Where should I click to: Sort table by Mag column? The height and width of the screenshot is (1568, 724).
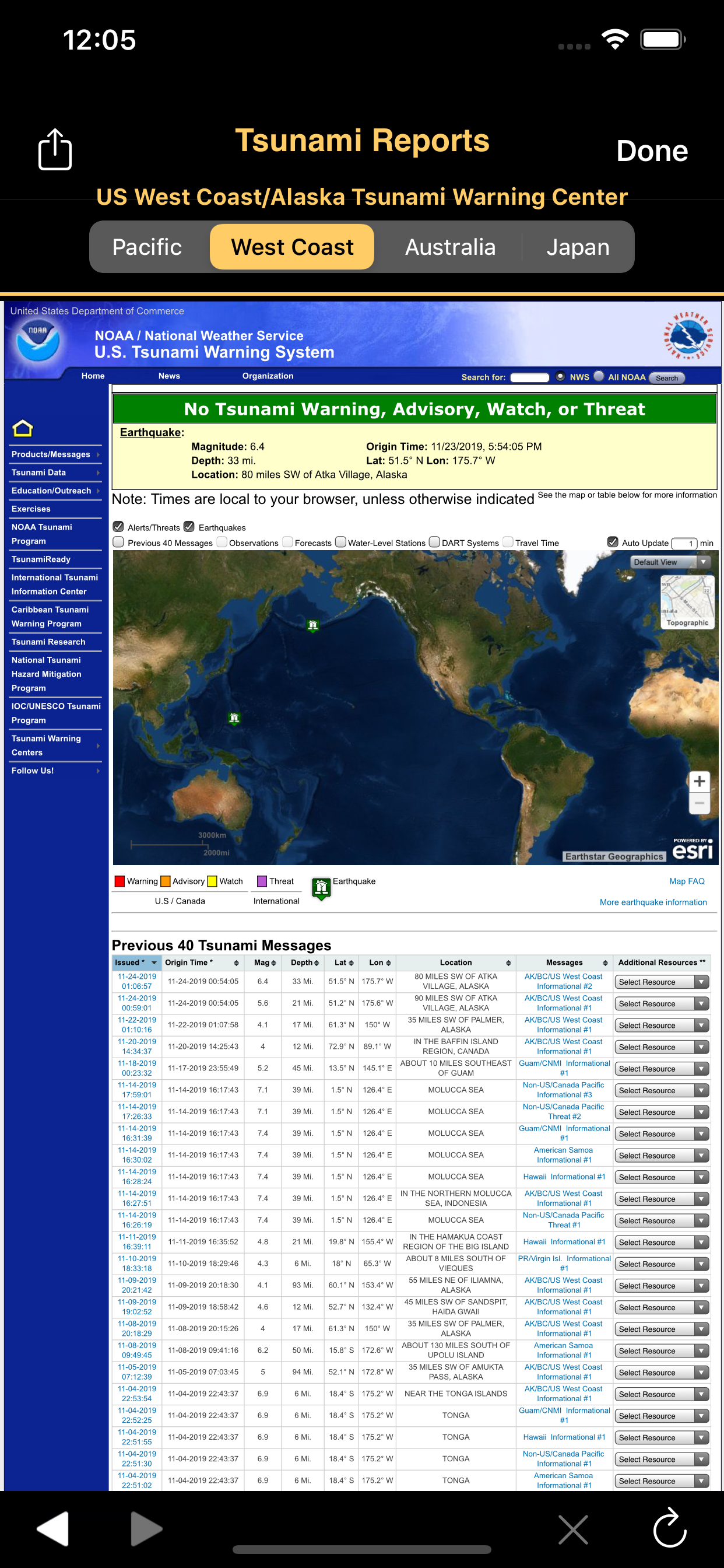[x=265, y=963]
